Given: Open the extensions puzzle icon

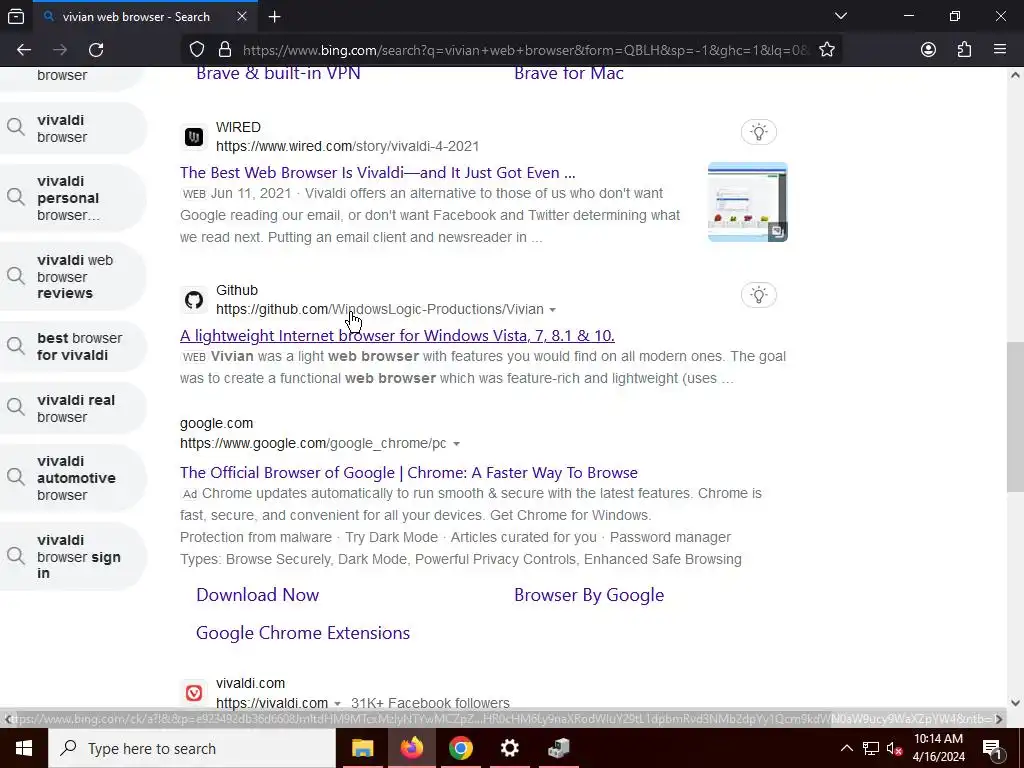Looking at the screenshot, I should (x=964, y=50).
